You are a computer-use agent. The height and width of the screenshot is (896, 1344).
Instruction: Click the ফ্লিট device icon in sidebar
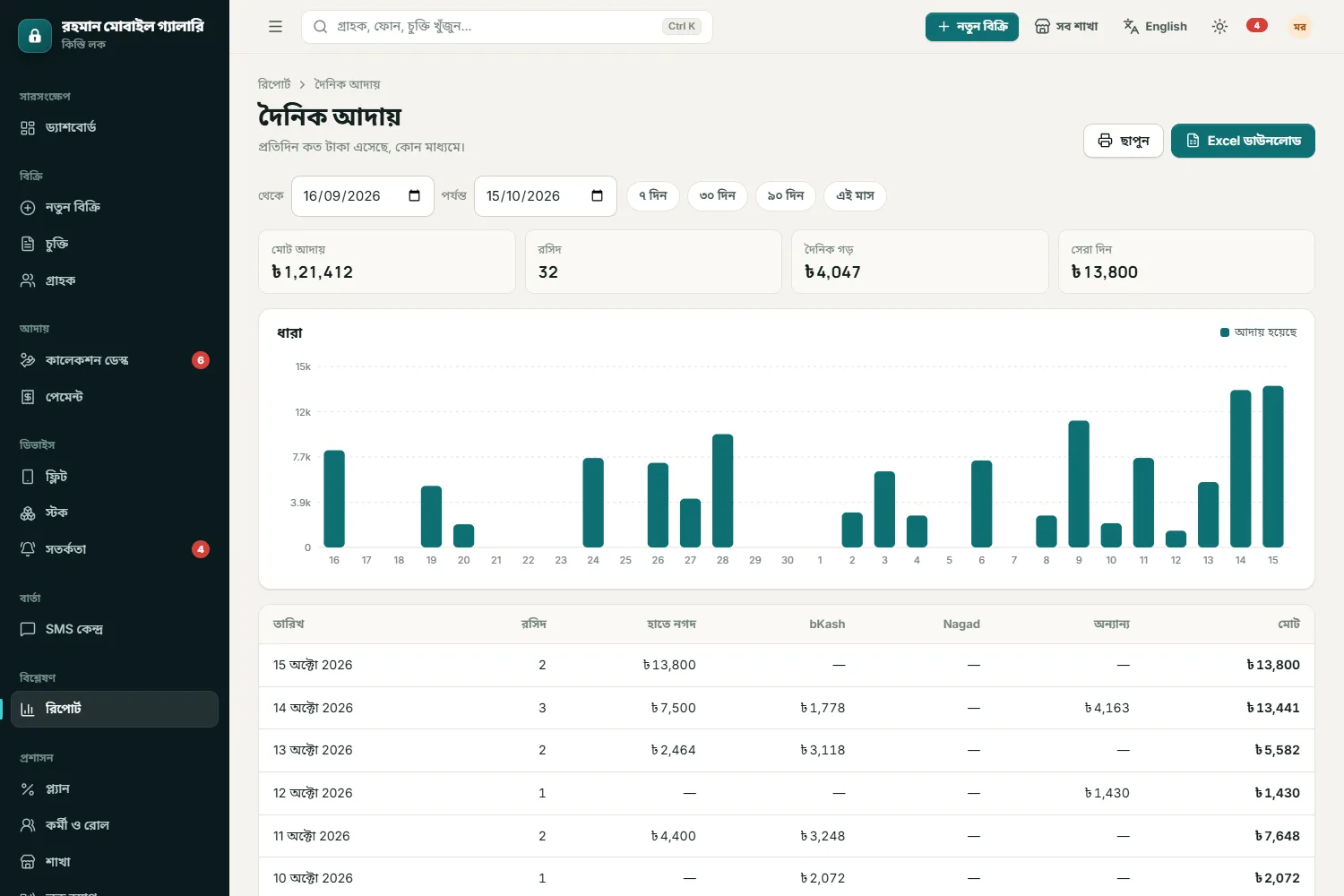(x=28, y=477)
